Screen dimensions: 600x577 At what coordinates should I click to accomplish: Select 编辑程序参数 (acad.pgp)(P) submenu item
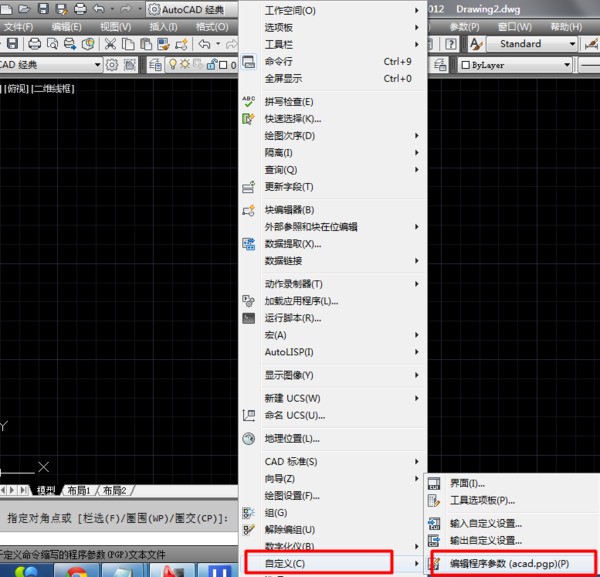(509, 563)
